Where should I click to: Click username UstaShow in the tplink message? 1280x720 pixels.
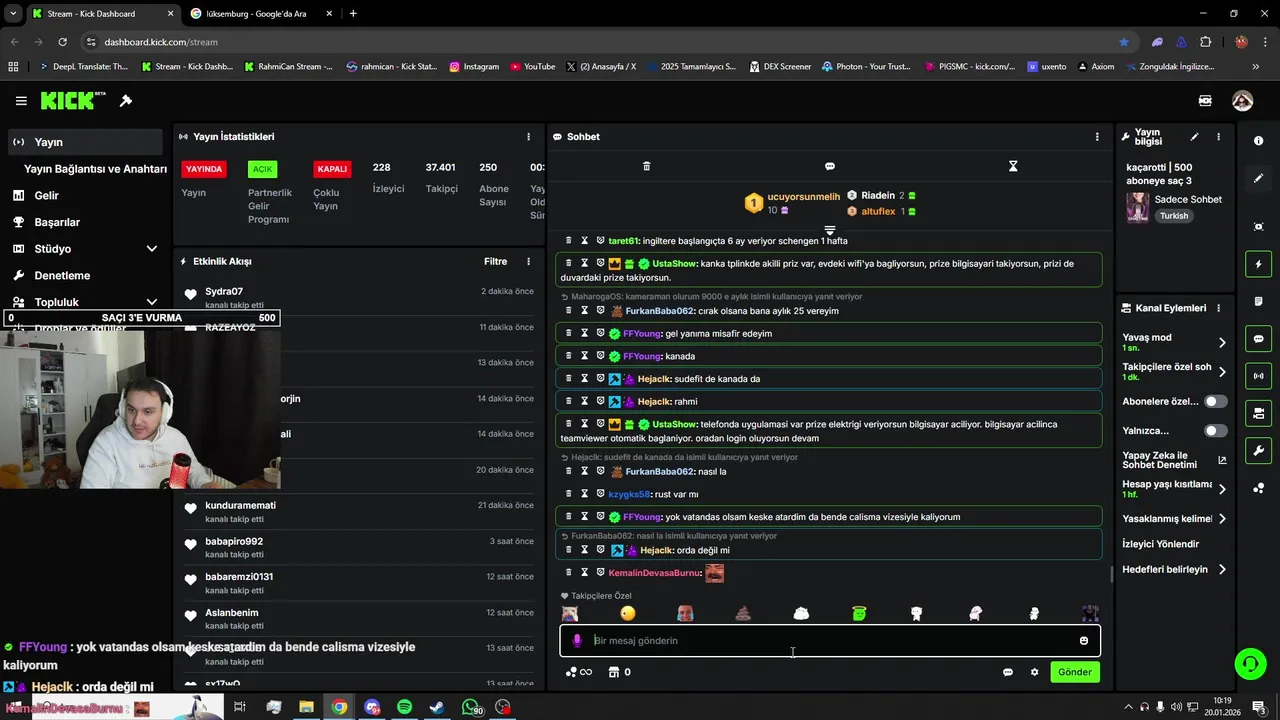tap(675, 264)
